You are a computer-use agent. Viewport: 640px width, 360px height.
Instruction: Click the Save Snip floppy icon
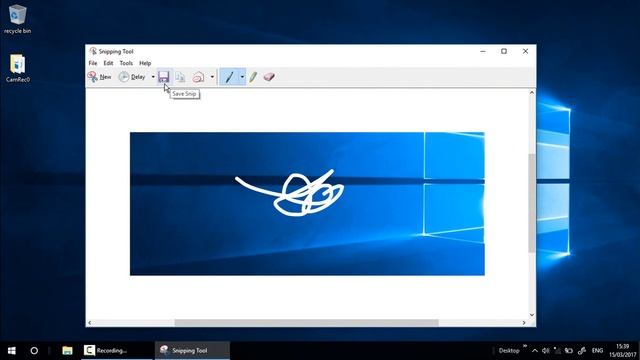click(x=164, y=77)
